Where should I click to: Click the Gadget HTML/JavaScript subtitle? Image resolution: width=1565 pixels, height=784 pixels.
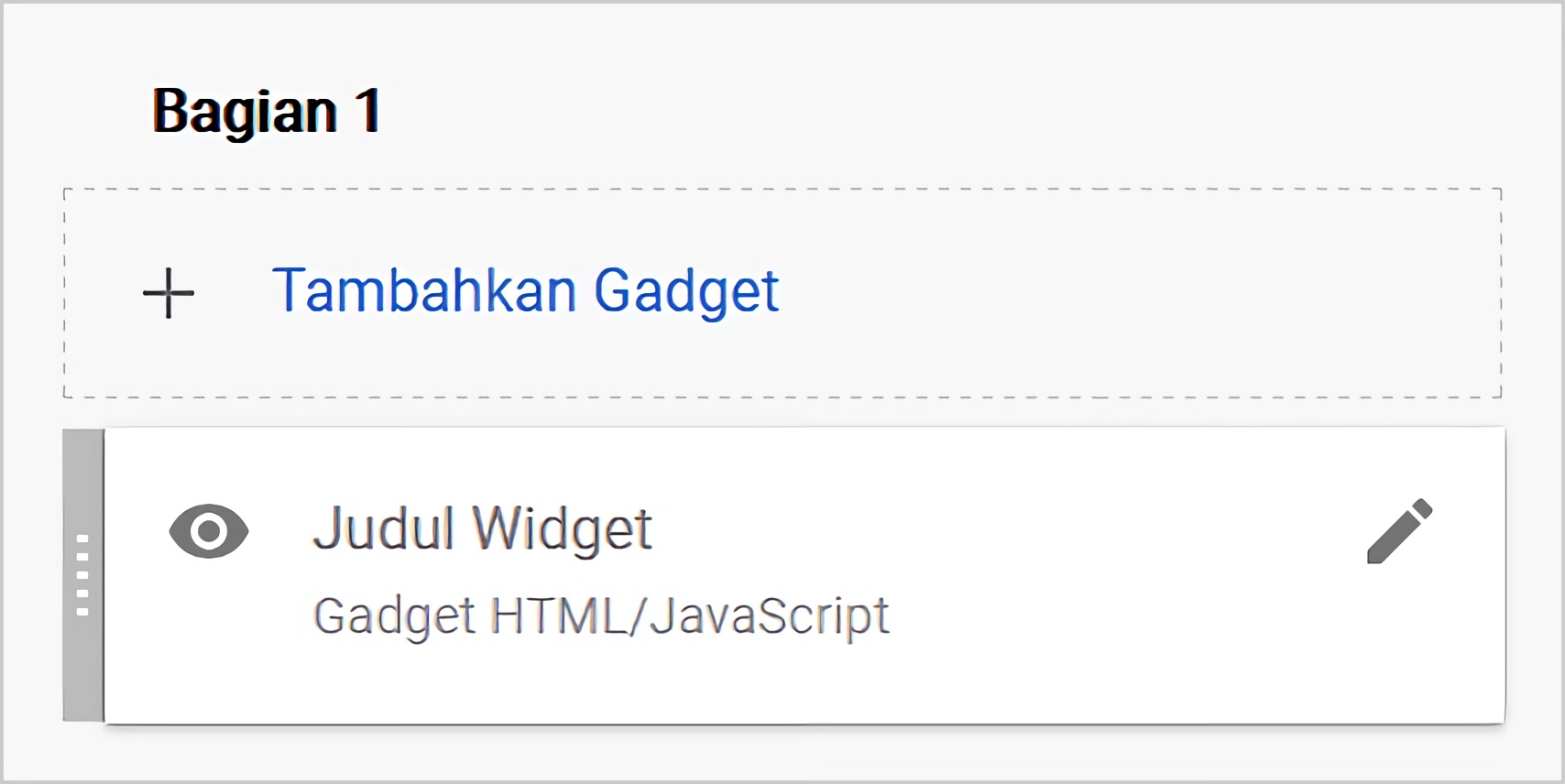click(x=600, y=615)
